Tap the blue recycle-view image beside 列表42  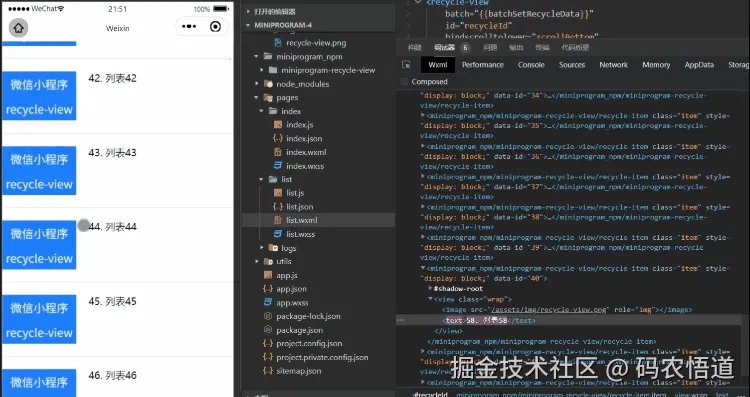[39, 96]
